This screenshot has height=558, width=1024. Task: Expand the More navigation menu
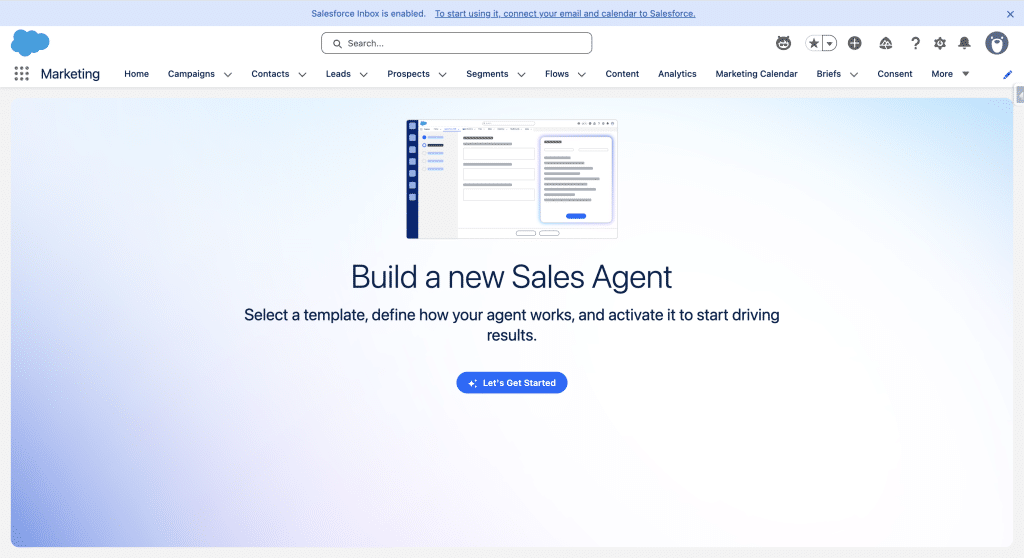click(950, 74)
